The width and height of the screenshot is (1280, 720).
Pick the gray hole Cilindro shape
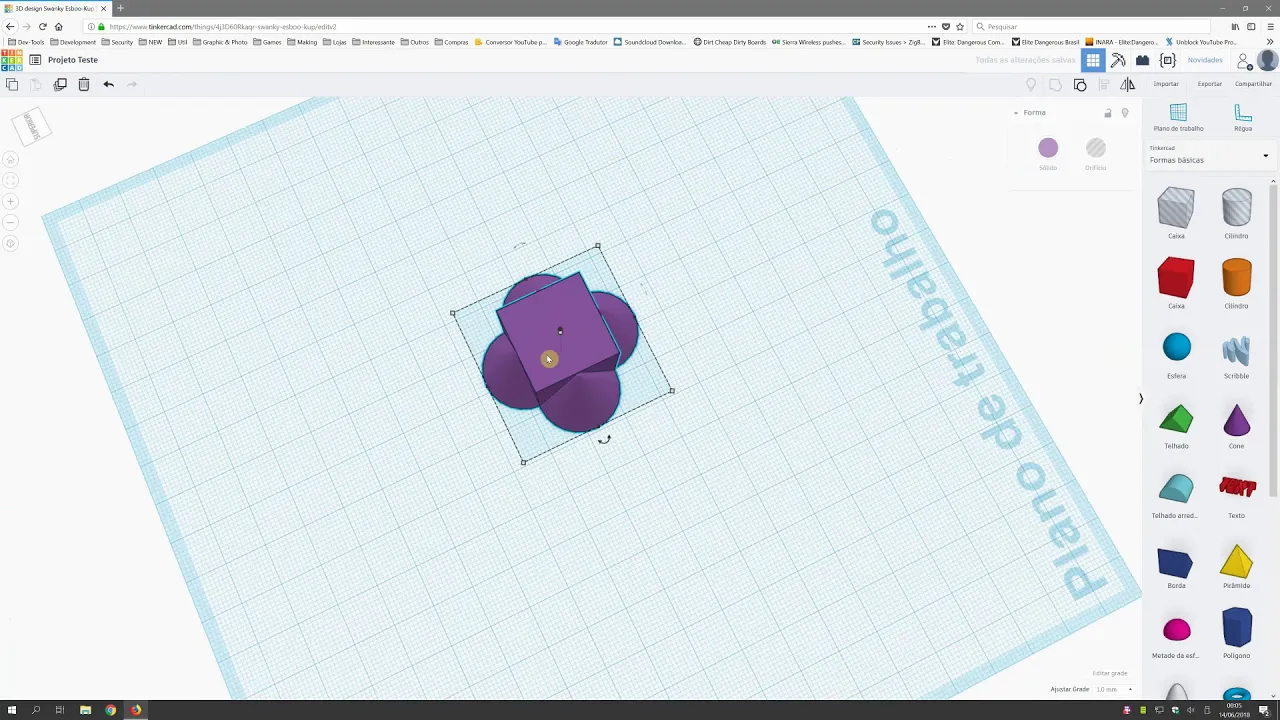coord(1236,210)
